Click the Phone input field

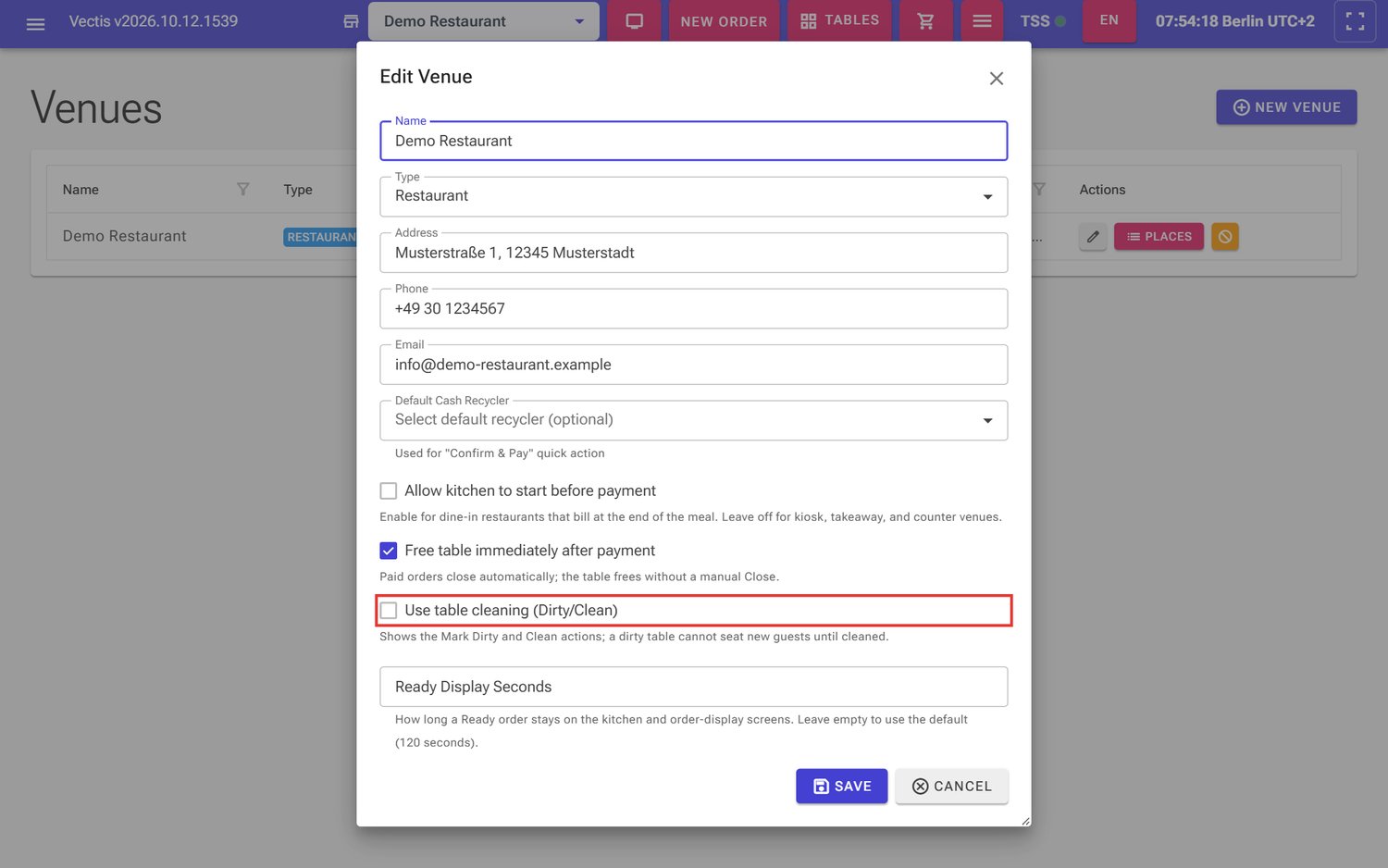[x=694, y=309]
